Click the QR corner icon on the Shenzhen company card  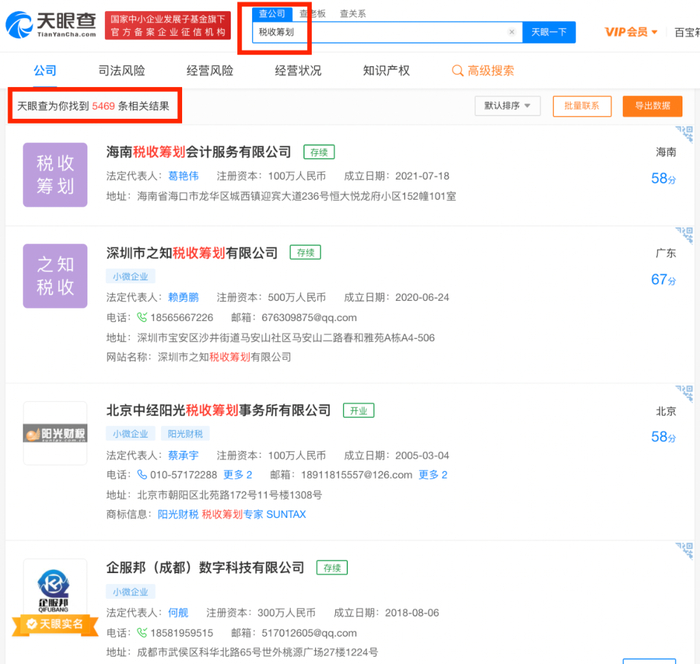[684, 235]
